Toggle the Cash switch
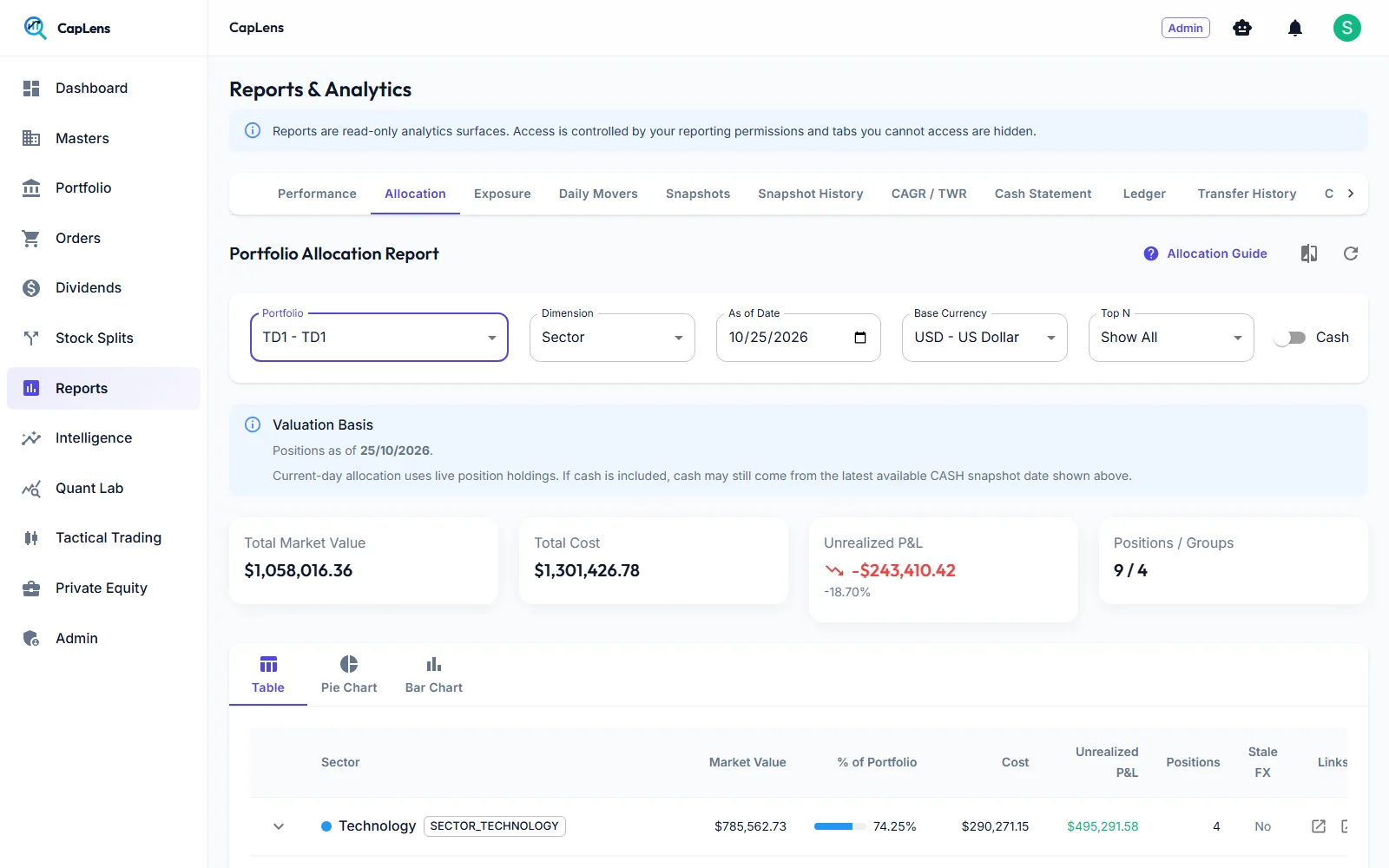 (1290, 338)
